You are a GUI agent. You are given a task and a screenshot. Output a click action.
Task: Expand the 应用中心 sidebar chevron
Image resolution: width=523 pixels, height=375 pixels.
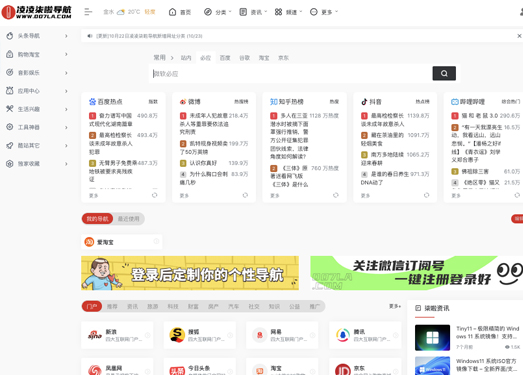coord(66,91)
